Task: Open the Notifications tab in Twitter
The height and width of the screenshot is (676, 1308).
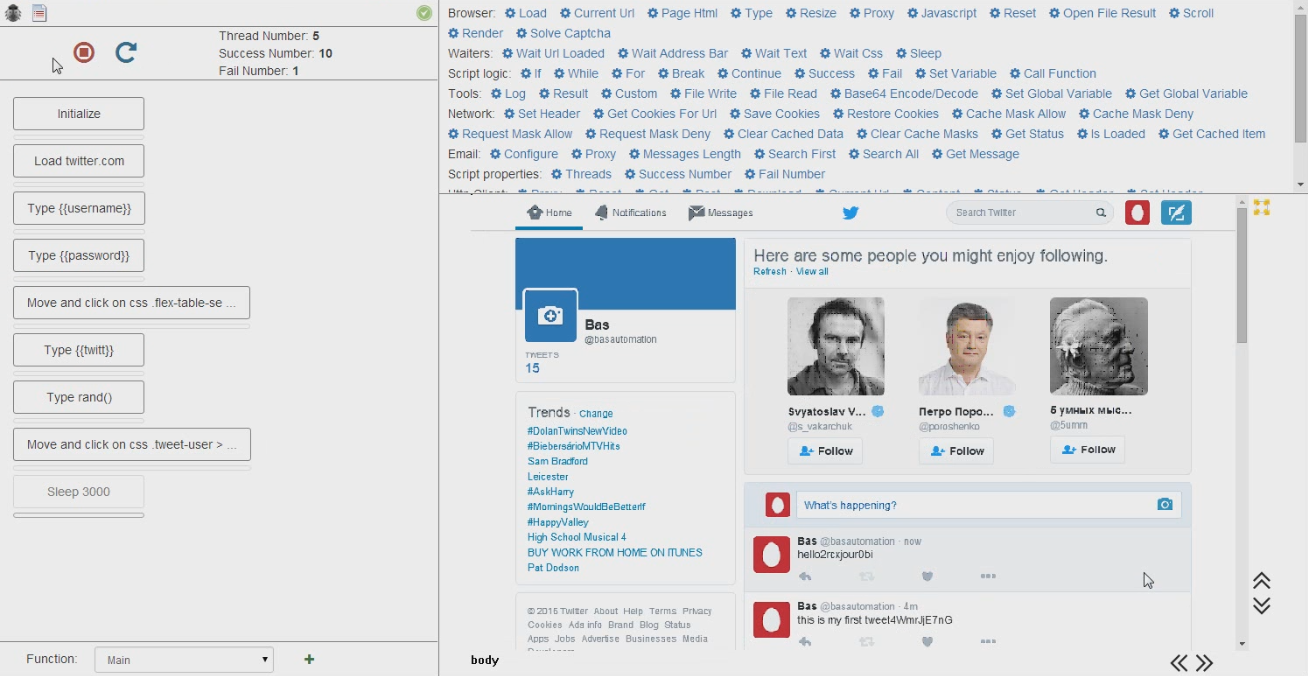Action: 630,213
